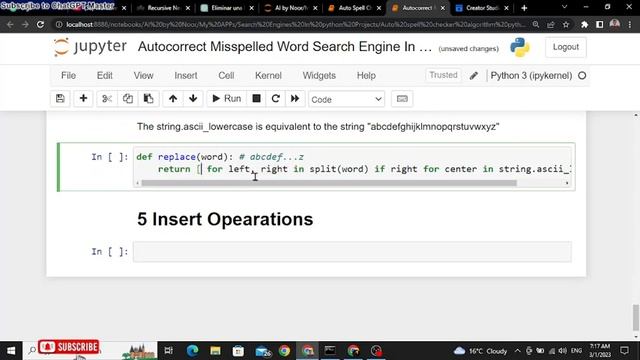Share this page icon in address bar

[x=551, y=24]
